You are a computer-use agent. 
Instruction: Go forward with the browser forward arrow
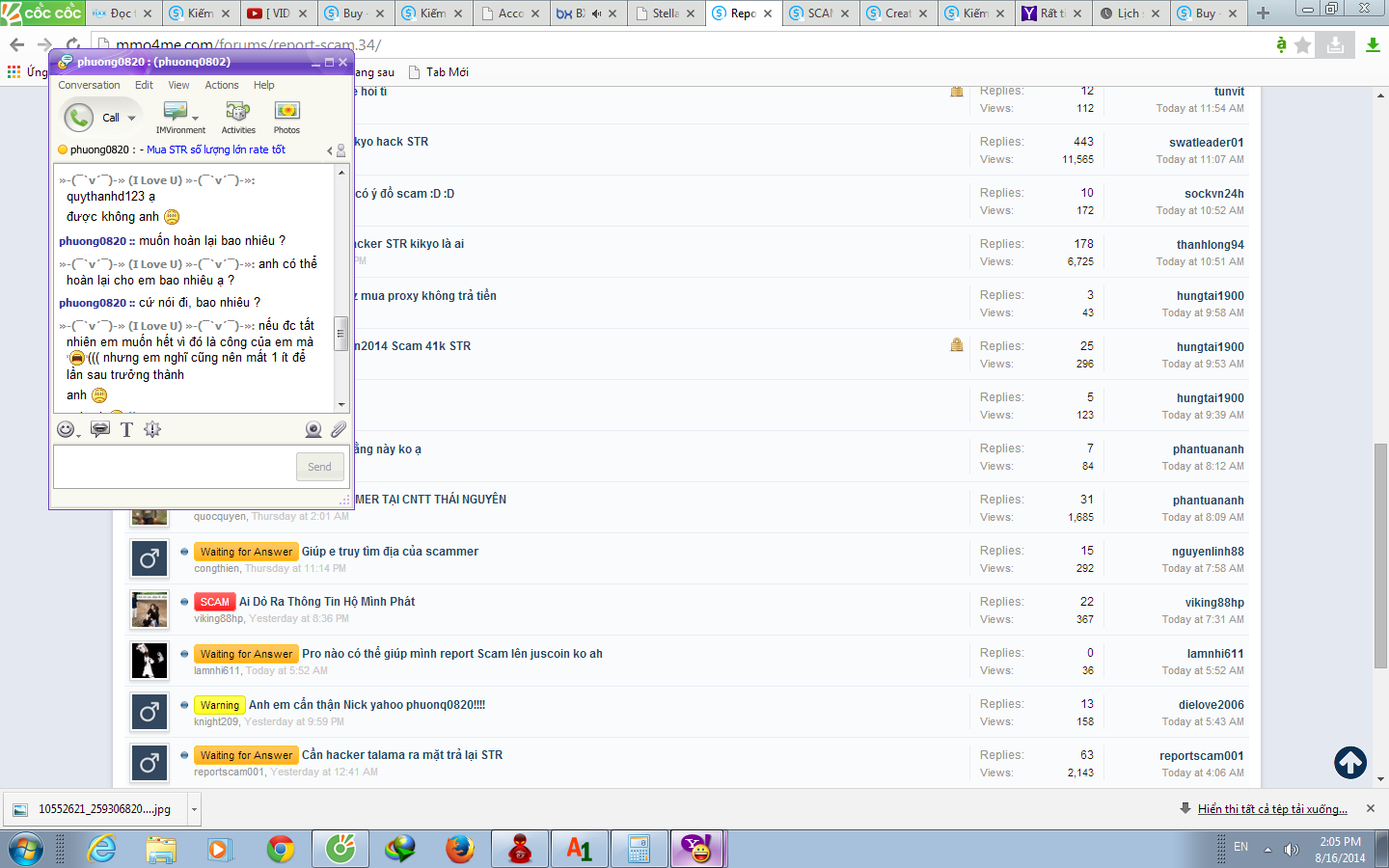(45, 44)
